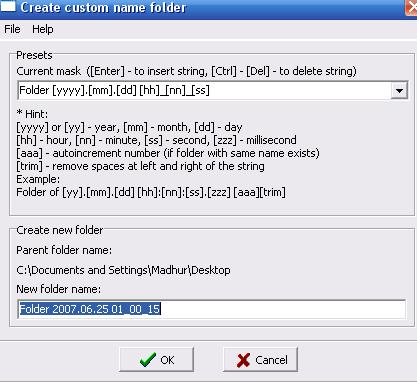Image resolution: width=417 pixels, height=382 pixels.
Task: Click the '[aaa] - autoincrement number' hint line
Action: click(168, 153)
